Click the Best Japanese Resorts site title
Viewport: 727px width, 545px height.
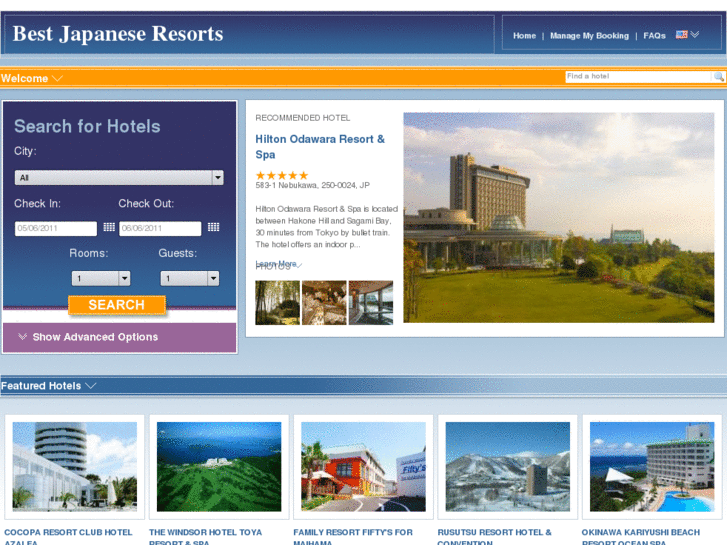coord(118,34)
